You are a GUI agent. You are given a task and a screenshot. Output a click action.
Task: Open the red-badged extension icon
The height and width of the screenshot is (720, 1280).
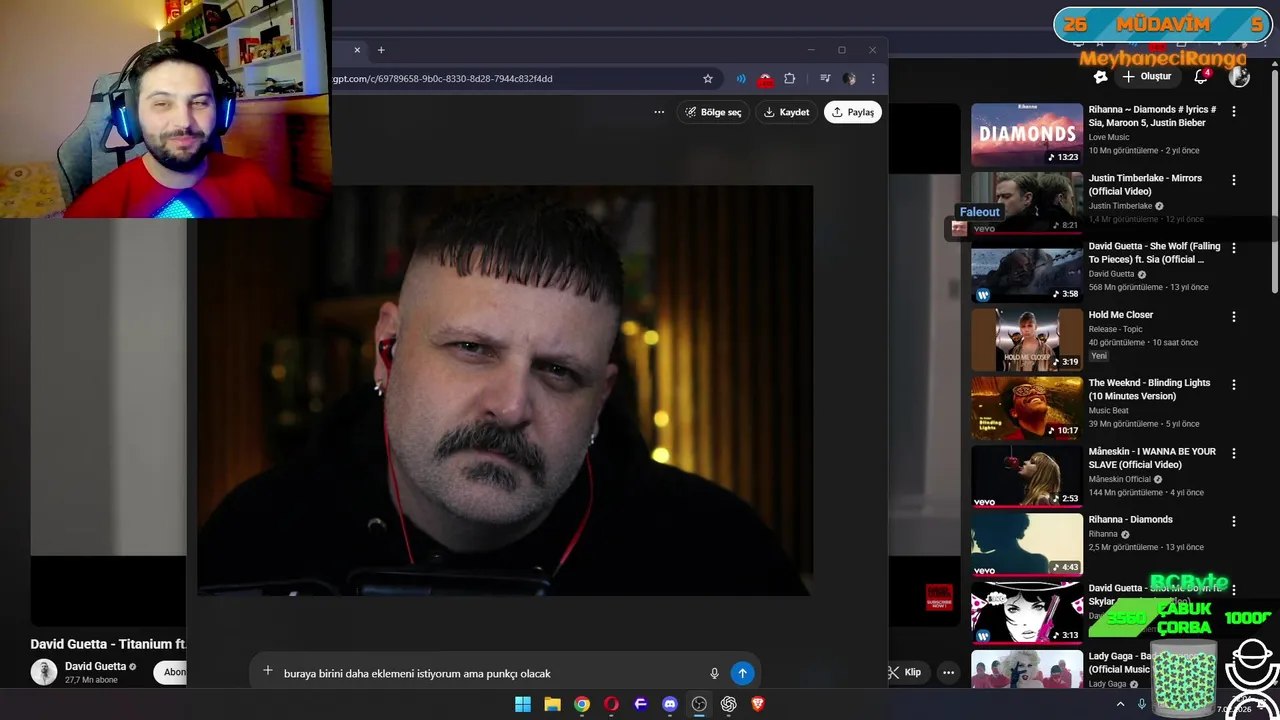(765, 79)
